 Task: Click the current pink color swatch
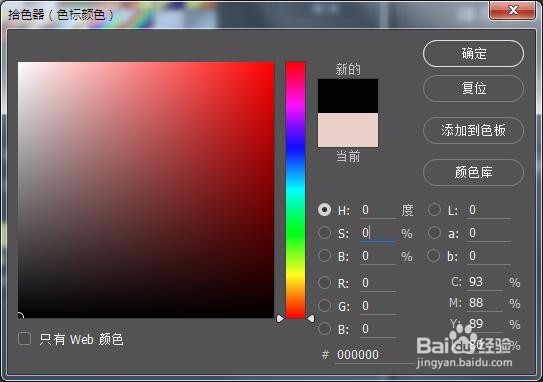pos(348,130)
